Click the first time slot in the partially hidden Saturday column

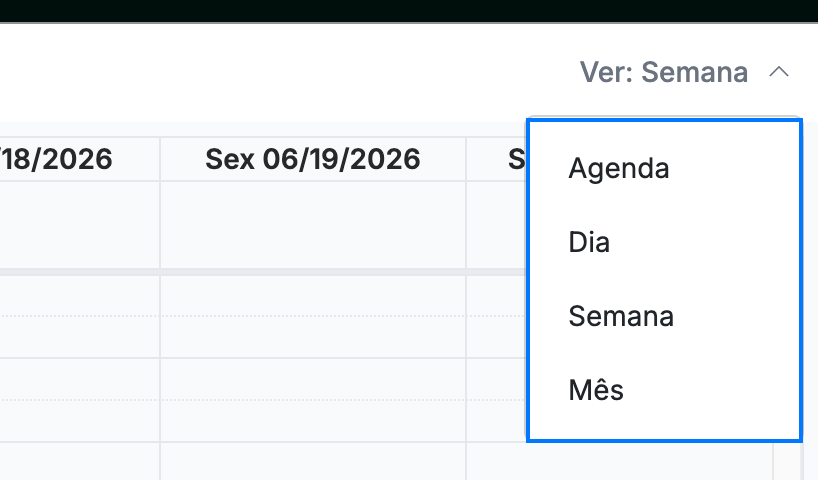point(496,295)
